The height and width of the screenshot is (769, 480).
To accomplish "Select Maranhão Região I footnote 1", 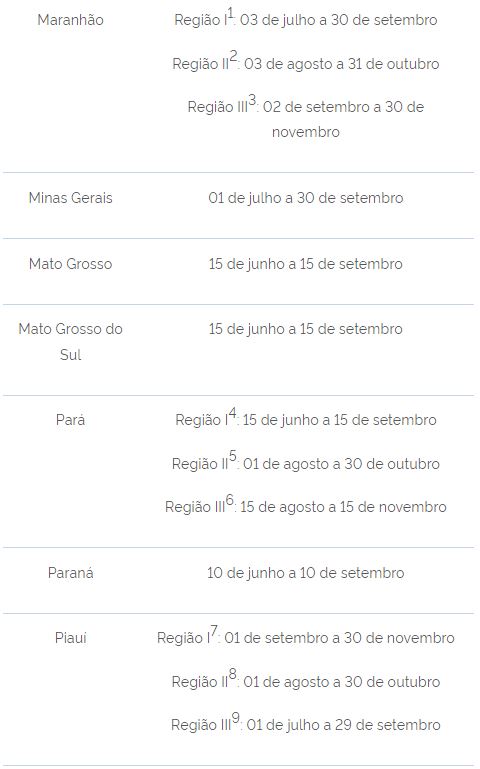I will pyautogui.click(x=230, y=14).
